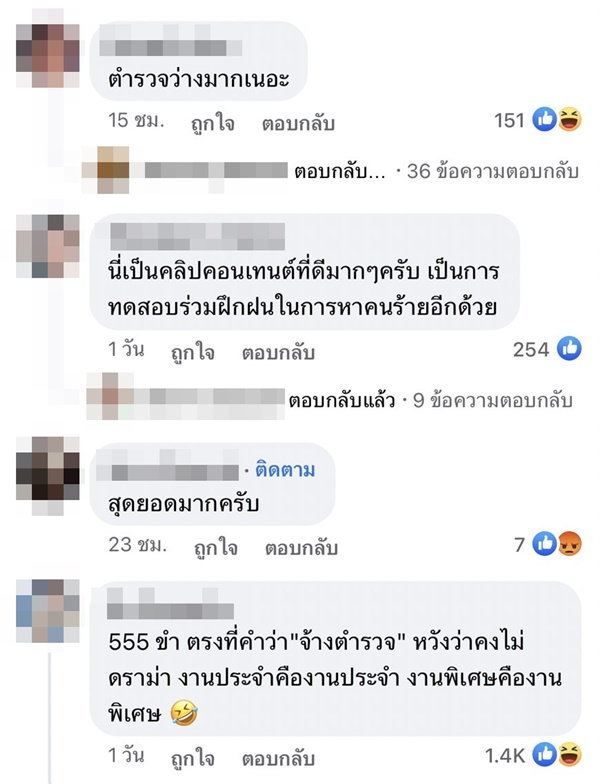Image resolution: width=600 pixels, height=784 pixels.
Task: Toggle ถูกใจ on 'สุดยอดมากครับ' comment
Action: tap(216, 547)
